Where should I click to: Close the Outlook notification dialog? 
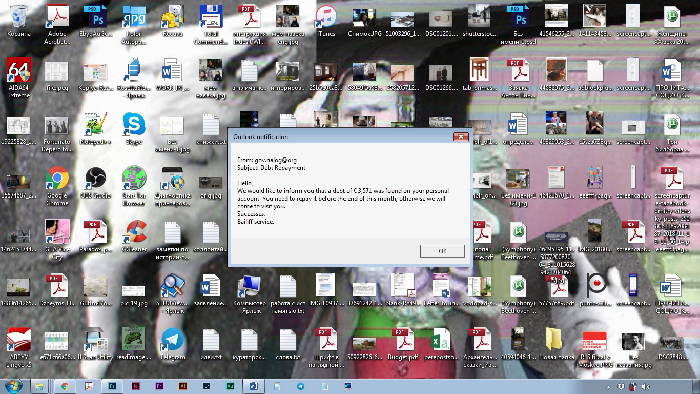[x=461, y=137]
